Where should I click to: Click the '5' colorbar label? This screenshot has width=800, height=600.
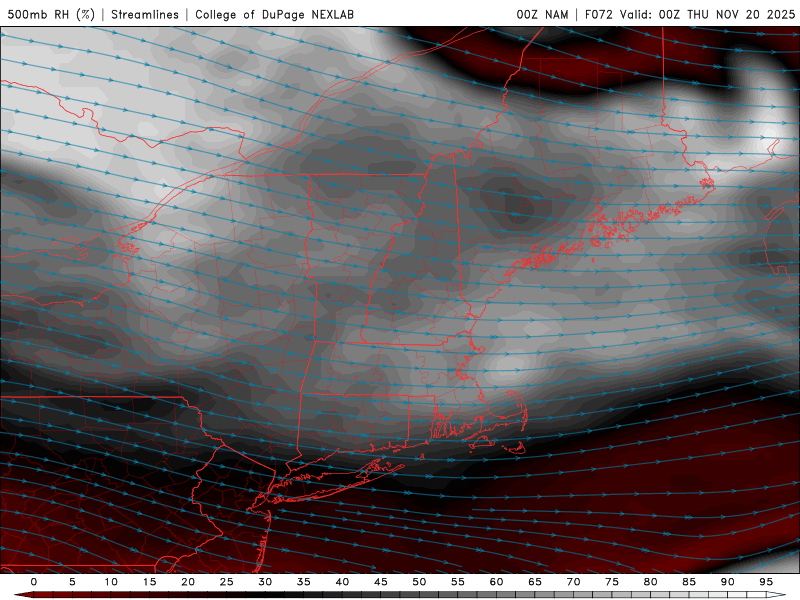tap(72, 582)
